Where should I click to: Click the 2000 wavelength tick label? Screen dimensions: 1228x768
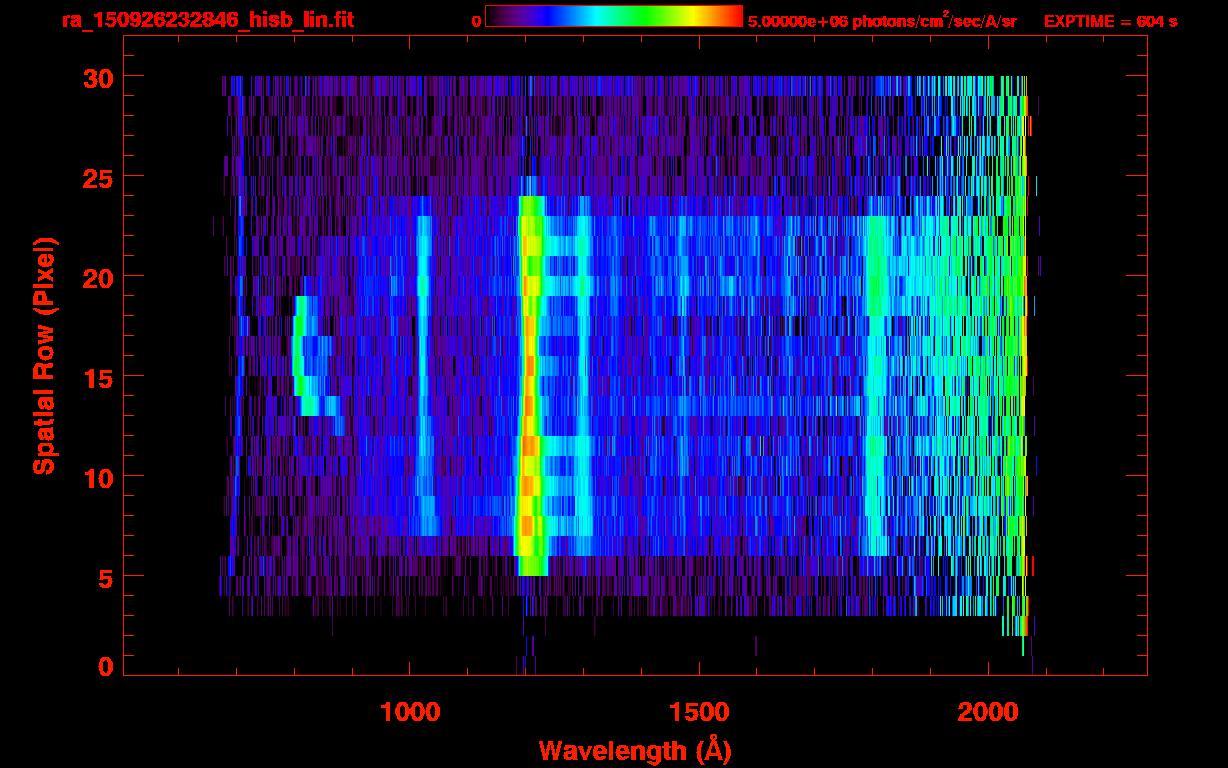[x=989, y=712]
